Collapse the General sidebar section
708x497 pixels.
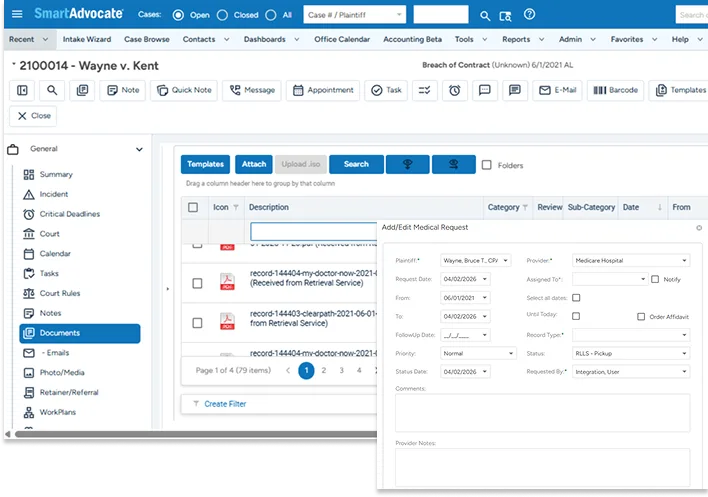139,149
